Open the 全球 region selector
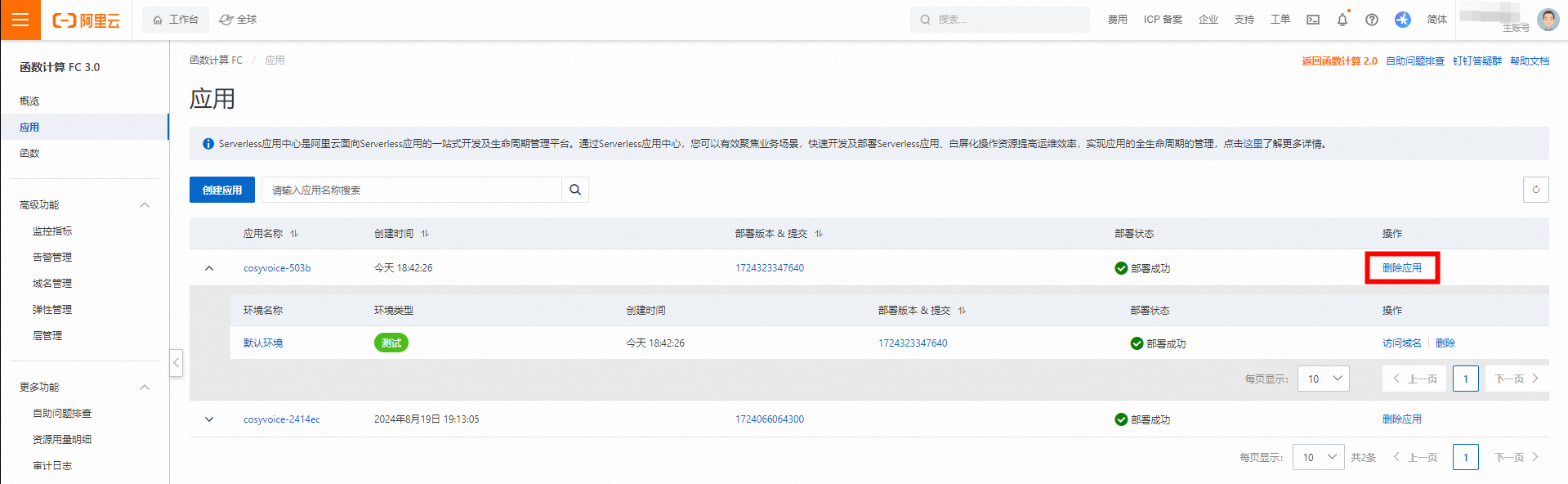This screenshot has width=1568, height=484. click(x=239, y=20)
